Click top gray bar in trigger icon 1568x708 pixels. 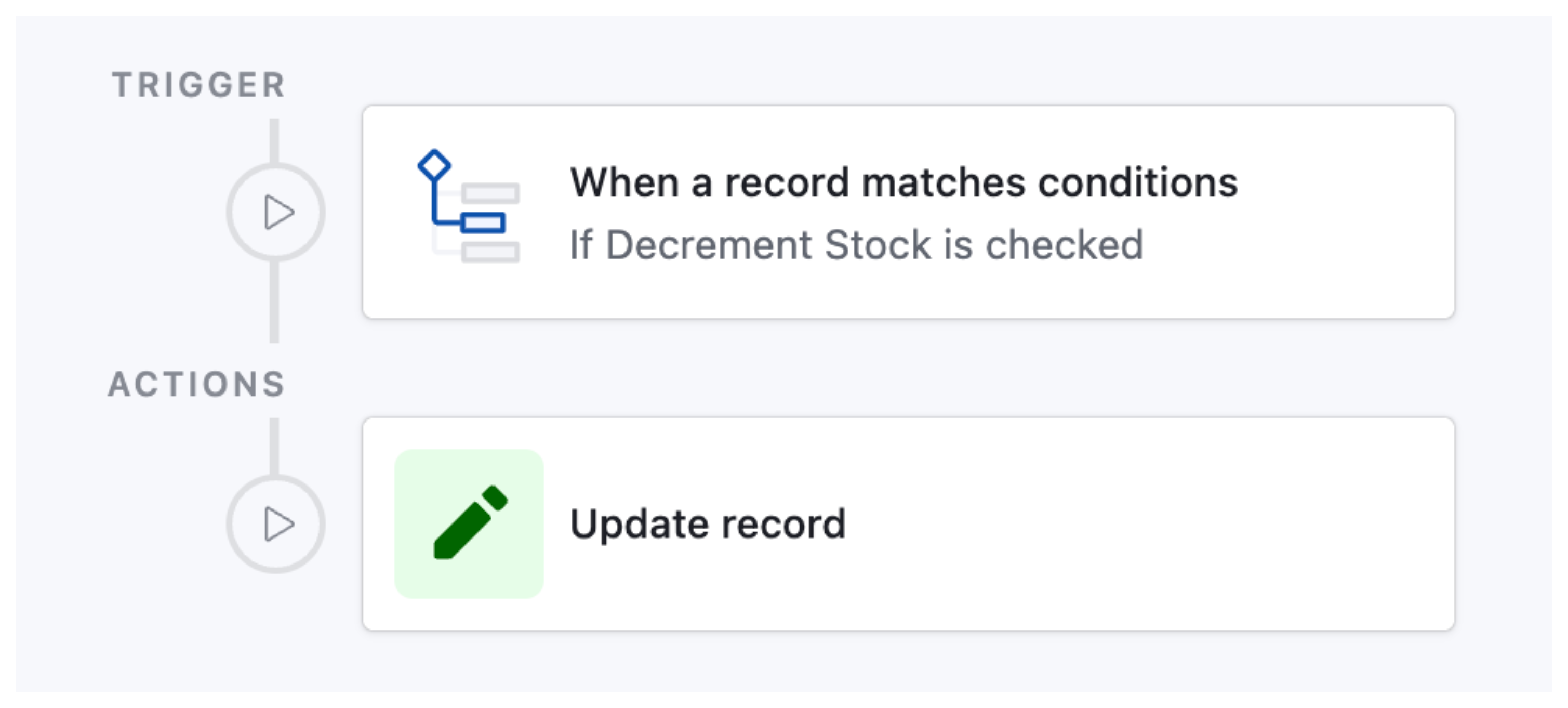(490, 193)
